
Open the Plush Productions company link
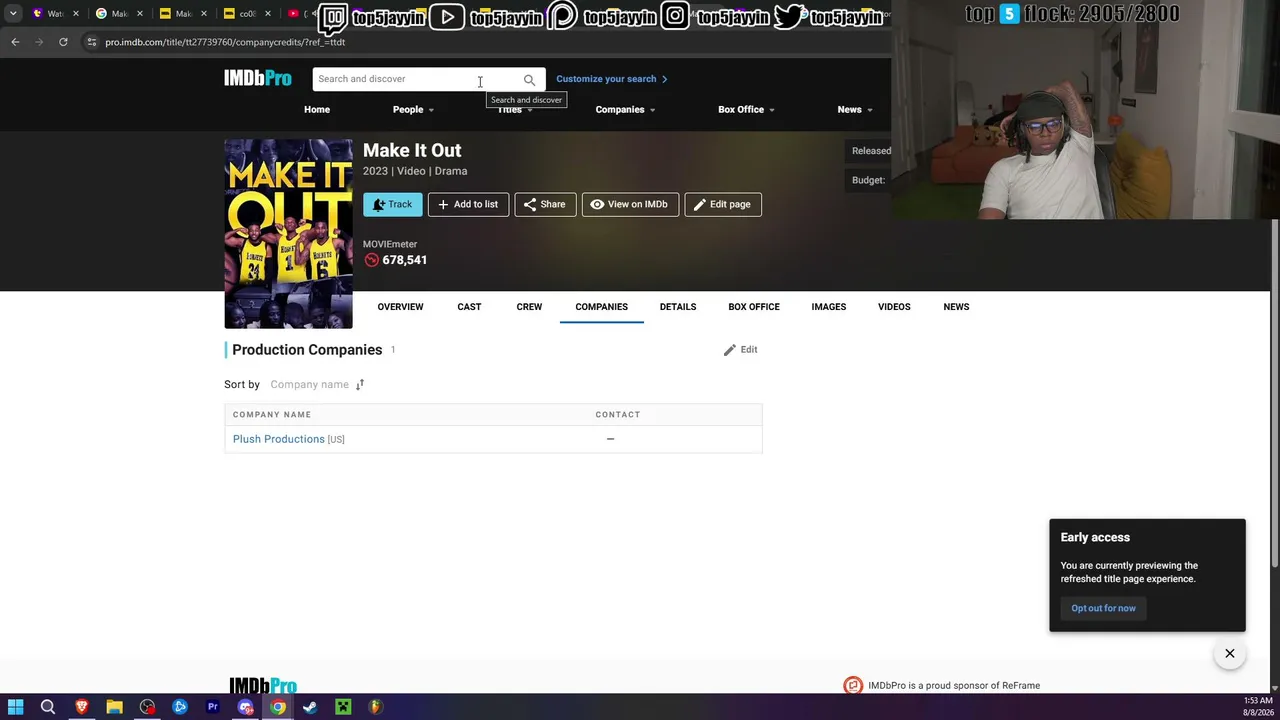click(x=279, y=439)
